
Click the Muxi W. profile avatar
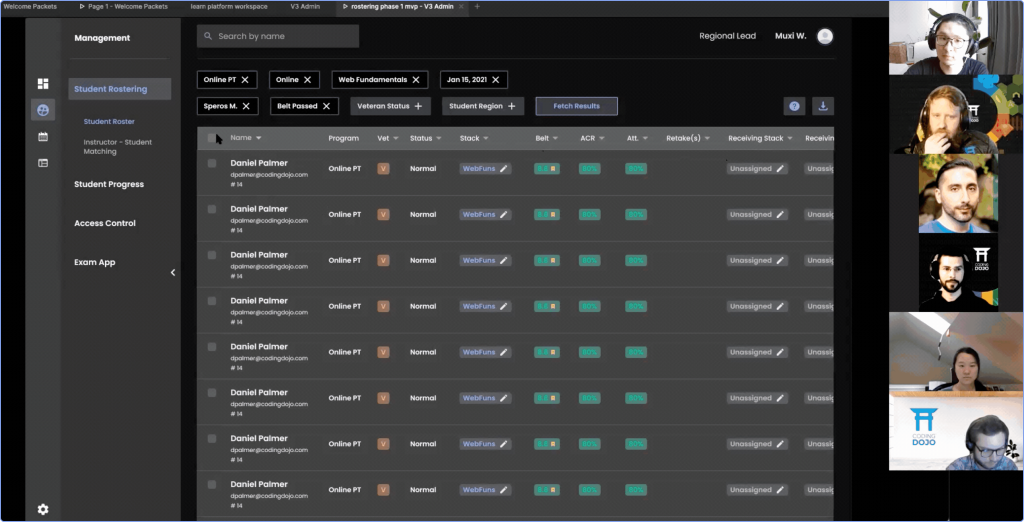pyautogui.click(x=825, y=36)
